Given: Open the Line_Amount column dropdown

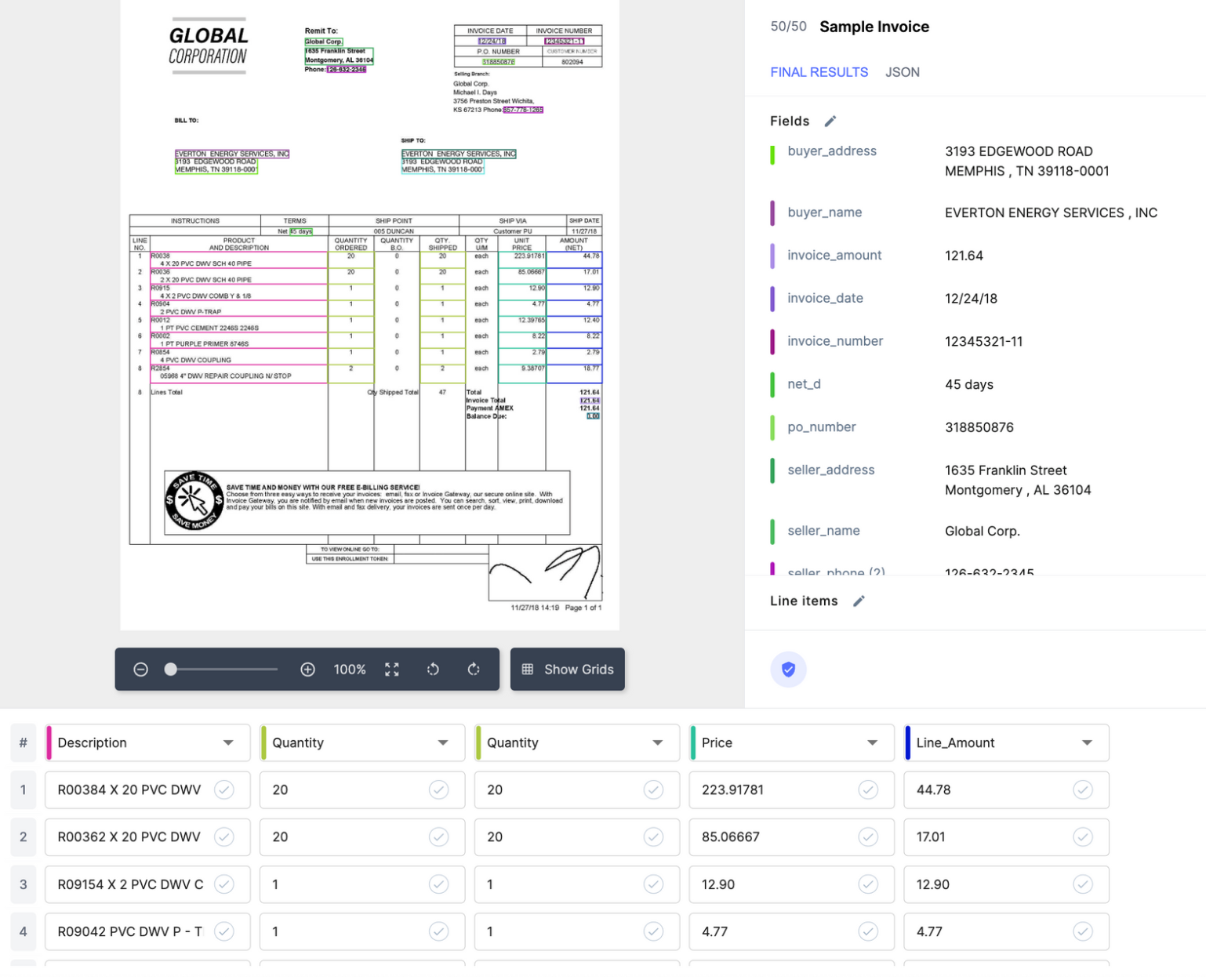Looking at the screenshot, I should click(1087, 742).
